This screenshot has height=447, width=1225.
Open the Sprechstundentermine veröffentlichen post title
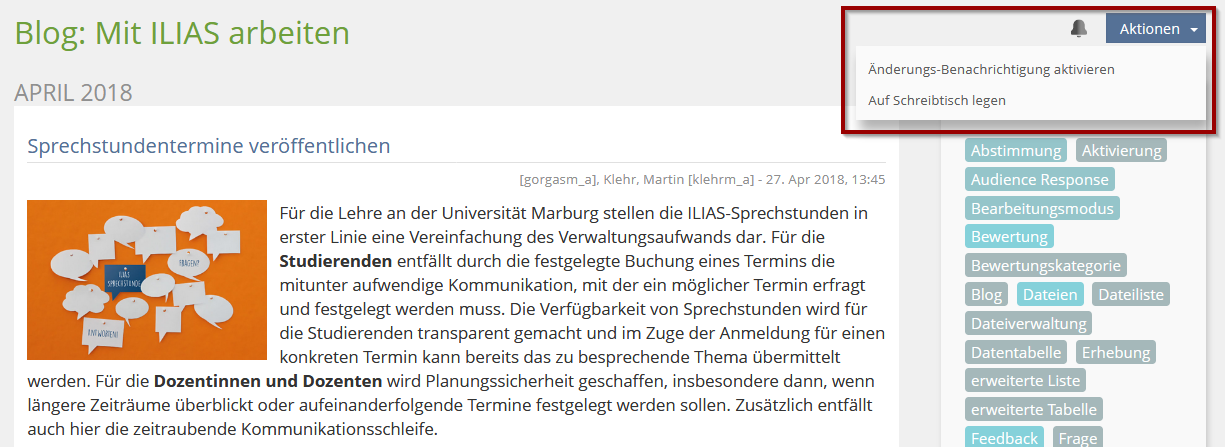tap(208, 146)
